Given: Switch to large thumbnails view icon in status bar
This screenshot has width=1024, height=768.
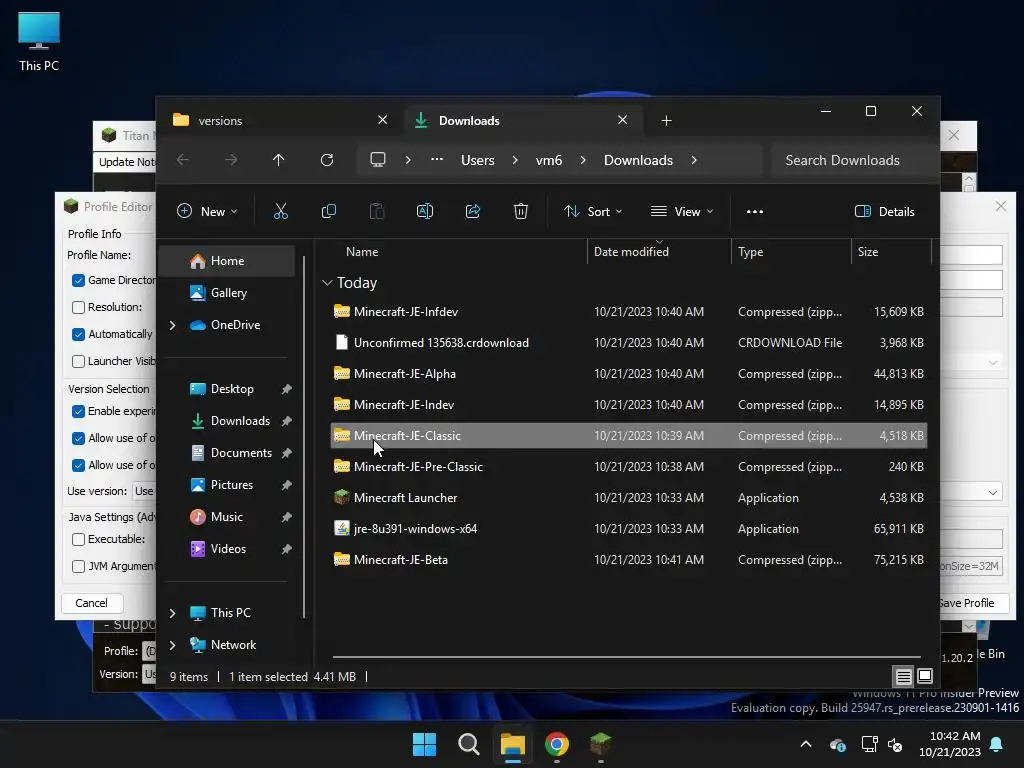Looking at the screenshot, I should click(925, 677).
